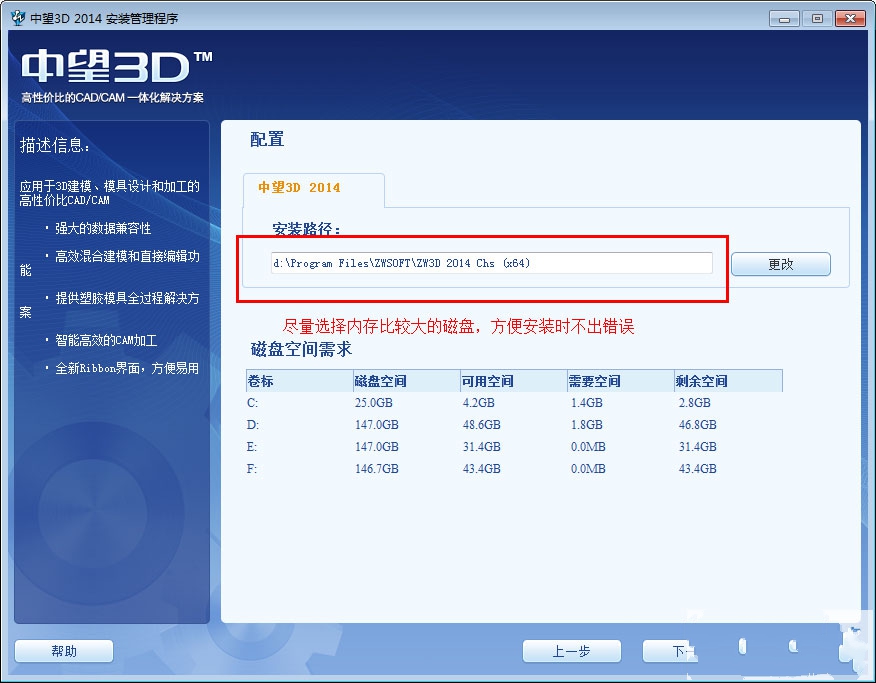
Task: Click the 描述信息 heading in sidebar
Action: click(55, 145)
